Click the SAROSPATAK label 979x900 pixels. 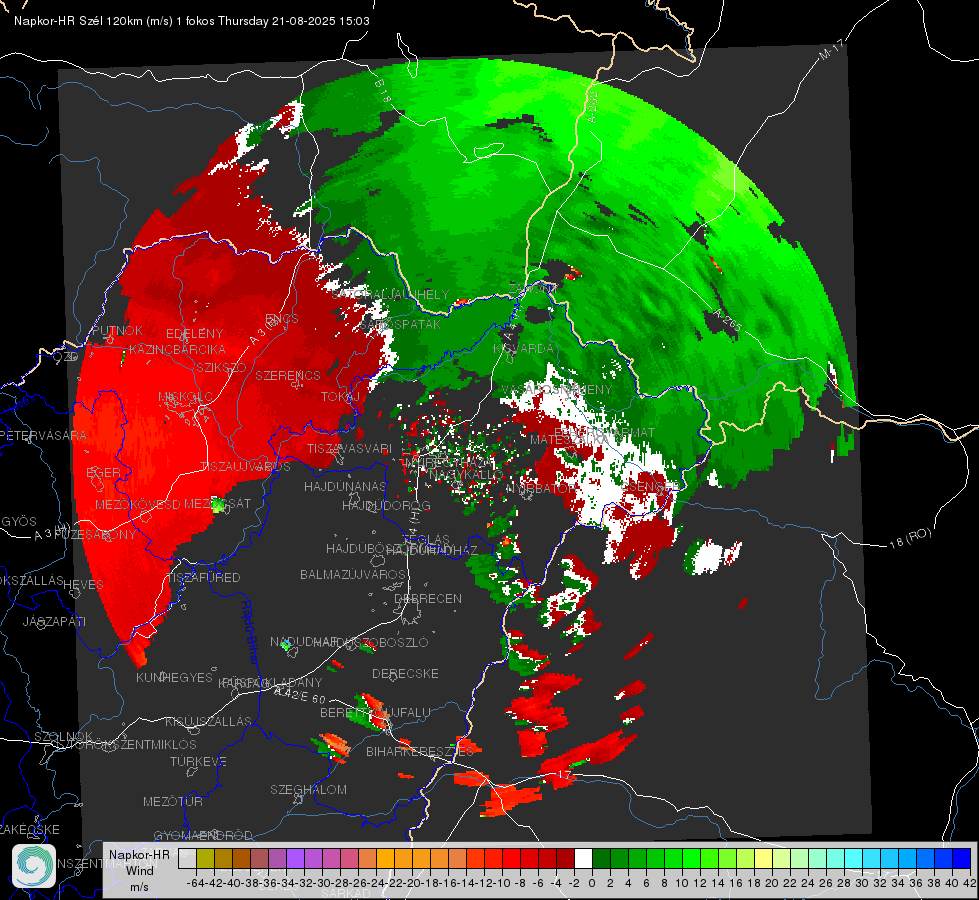[x=401, y=324]
